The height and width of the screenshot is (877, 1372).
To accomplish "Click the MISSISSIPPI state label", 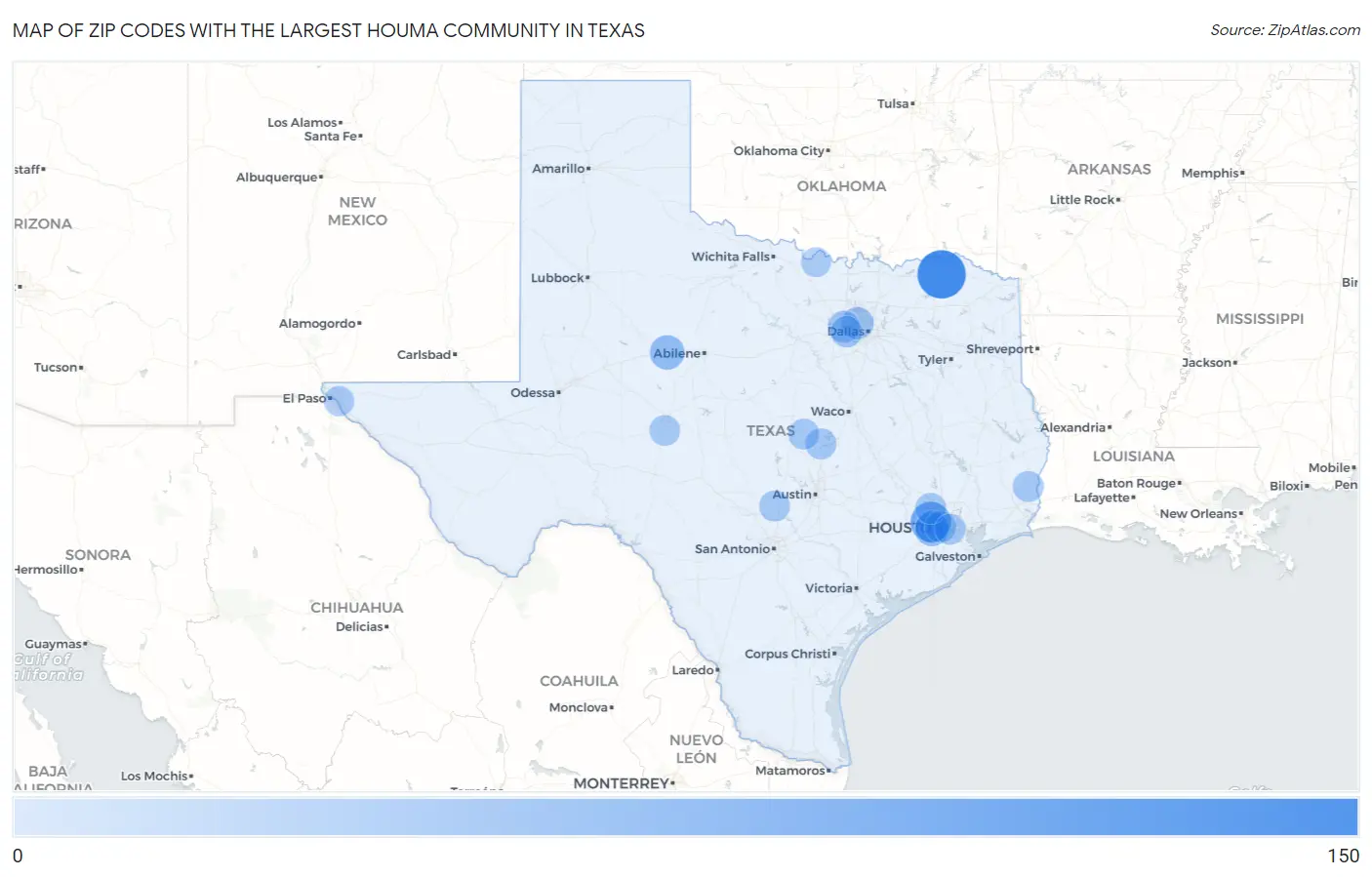I will click(x=1259, y=319).
